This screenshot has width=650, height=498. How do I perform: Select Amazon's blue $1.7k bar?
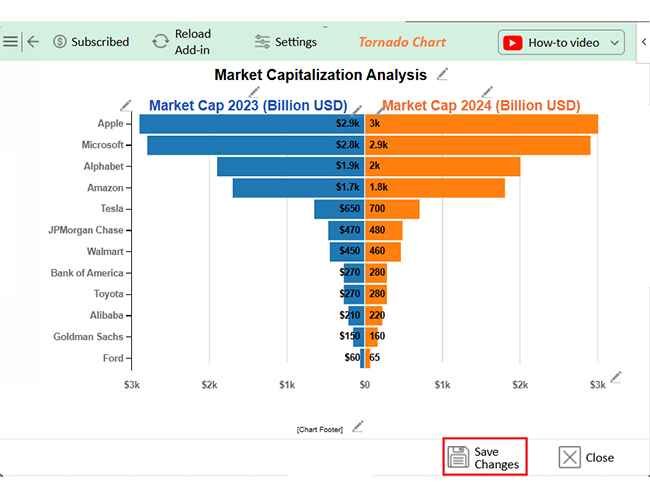click(x=298, y=188)
